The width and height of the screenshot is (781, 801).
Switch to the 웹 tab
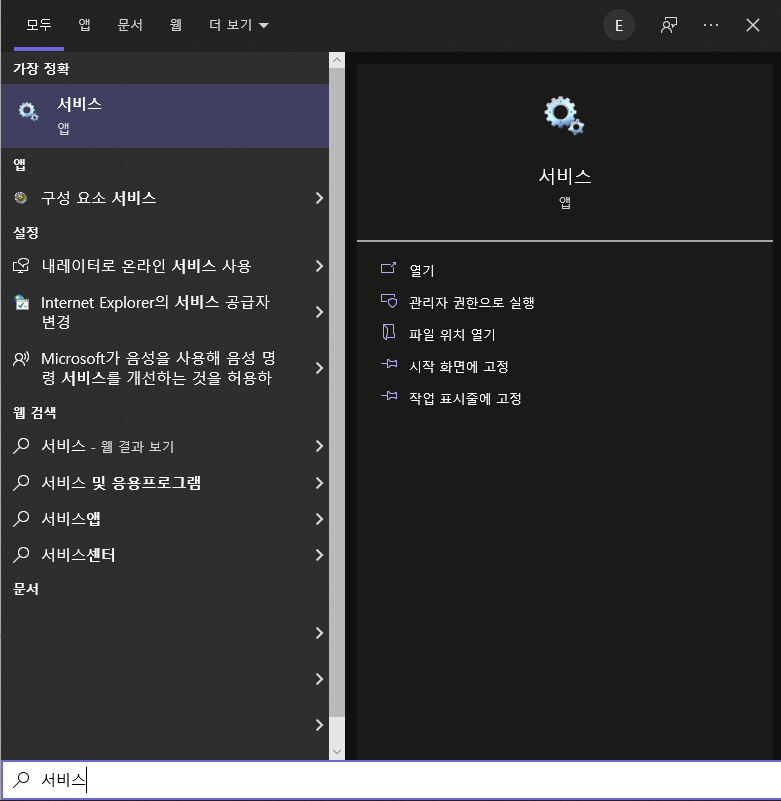tap(175, 25)
